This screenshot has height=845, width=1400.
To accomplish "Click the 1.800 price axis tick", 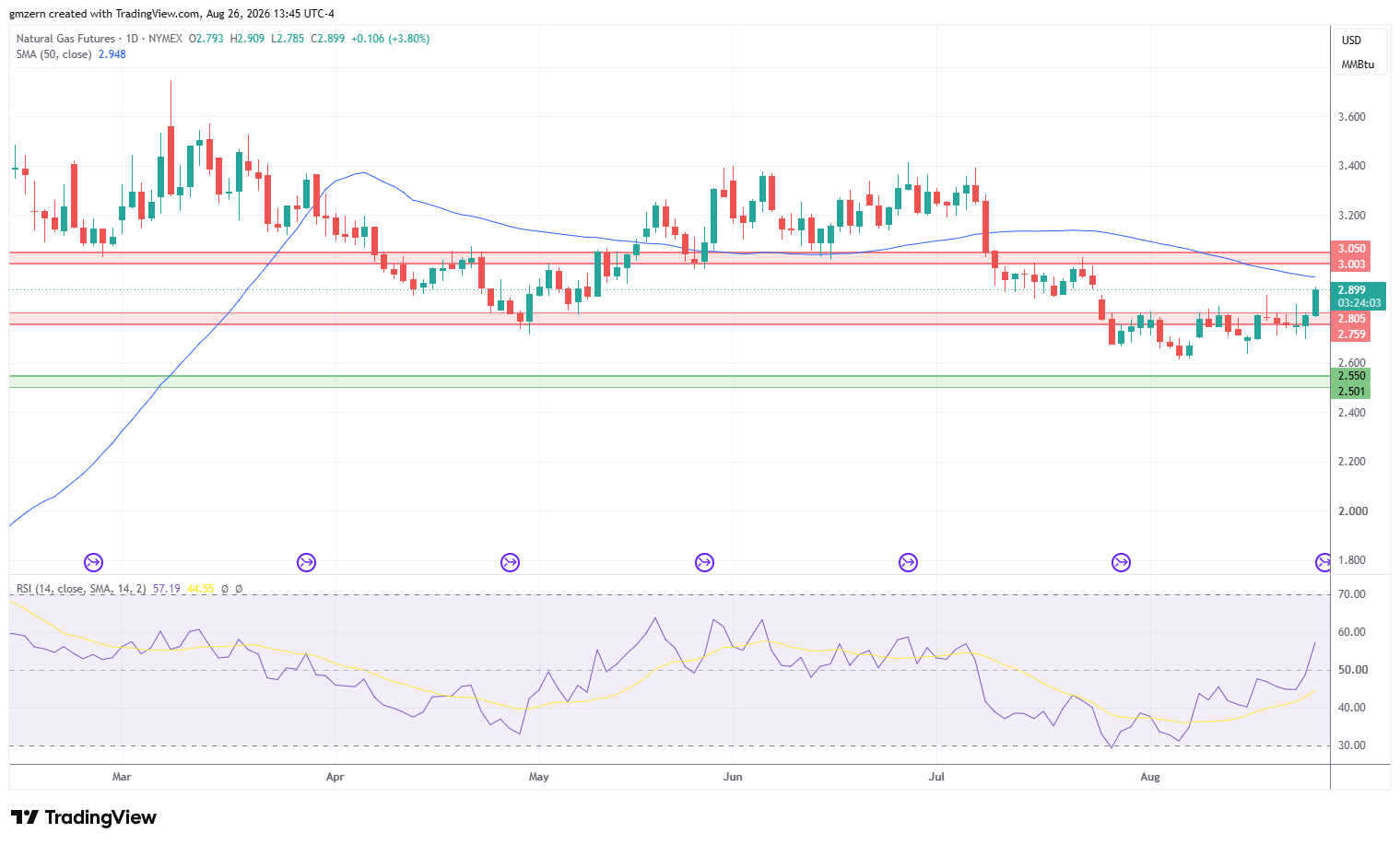I will [1351, 560].
